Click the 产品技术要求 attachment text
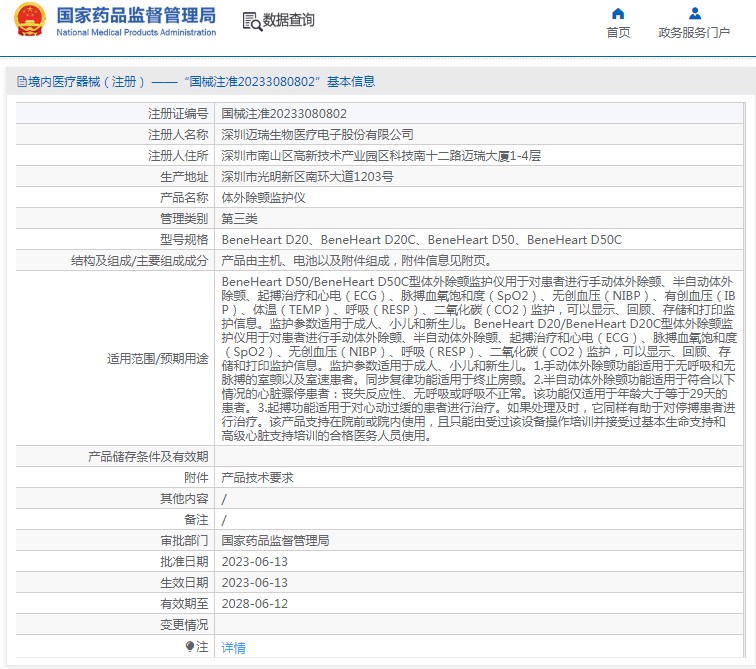Screen dimensions: 756x669 [257, 478]
